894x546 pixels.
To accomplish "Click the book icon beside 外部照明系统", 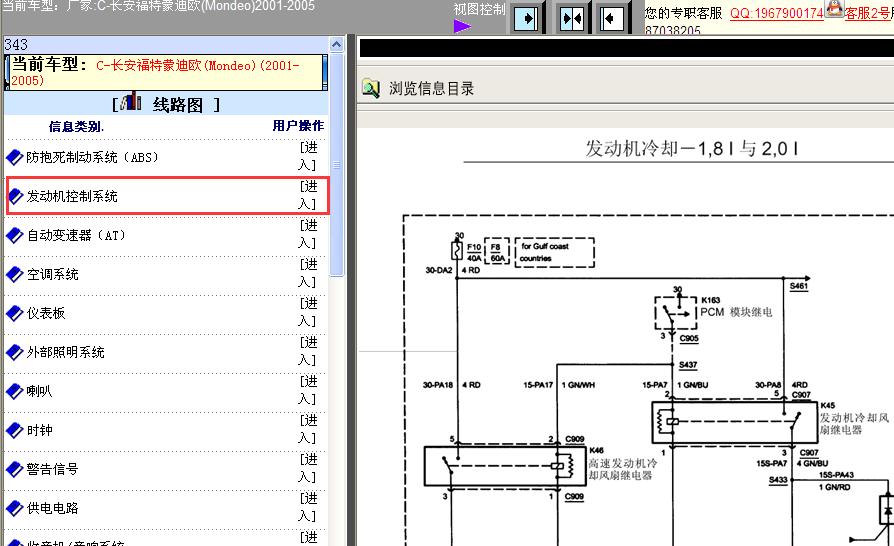I will (14, 352).
